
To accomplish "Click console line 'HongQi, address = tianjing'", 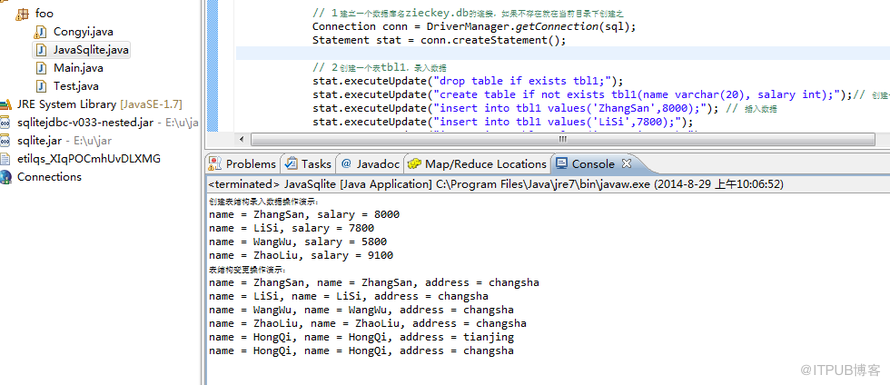I will tap(362, 337).
